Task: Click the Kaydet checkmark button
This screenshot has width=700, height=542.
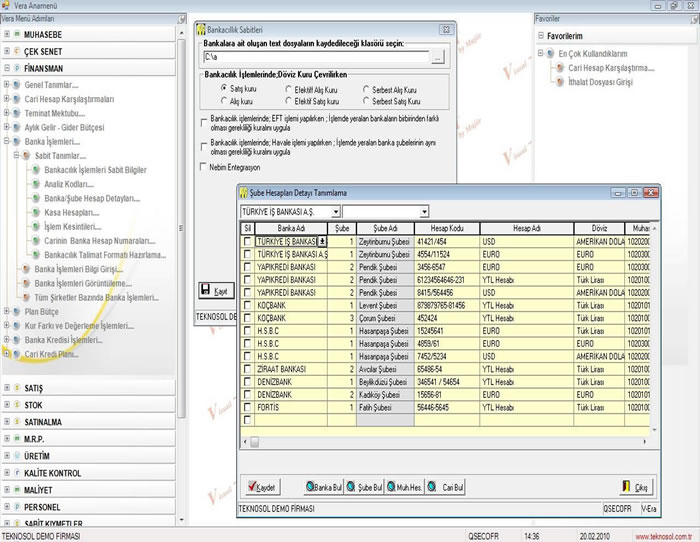Action: pos(262,487)
